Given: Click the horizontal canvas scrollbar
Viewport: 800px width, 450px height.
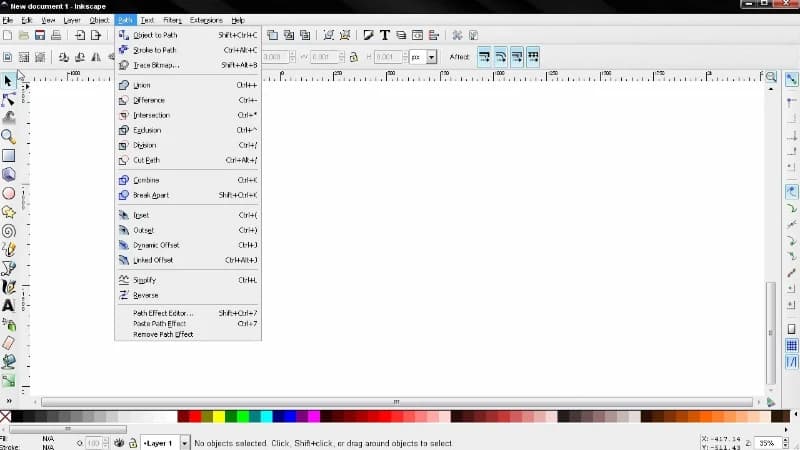Looking at the screenshot, I should (x=397, y=402).
